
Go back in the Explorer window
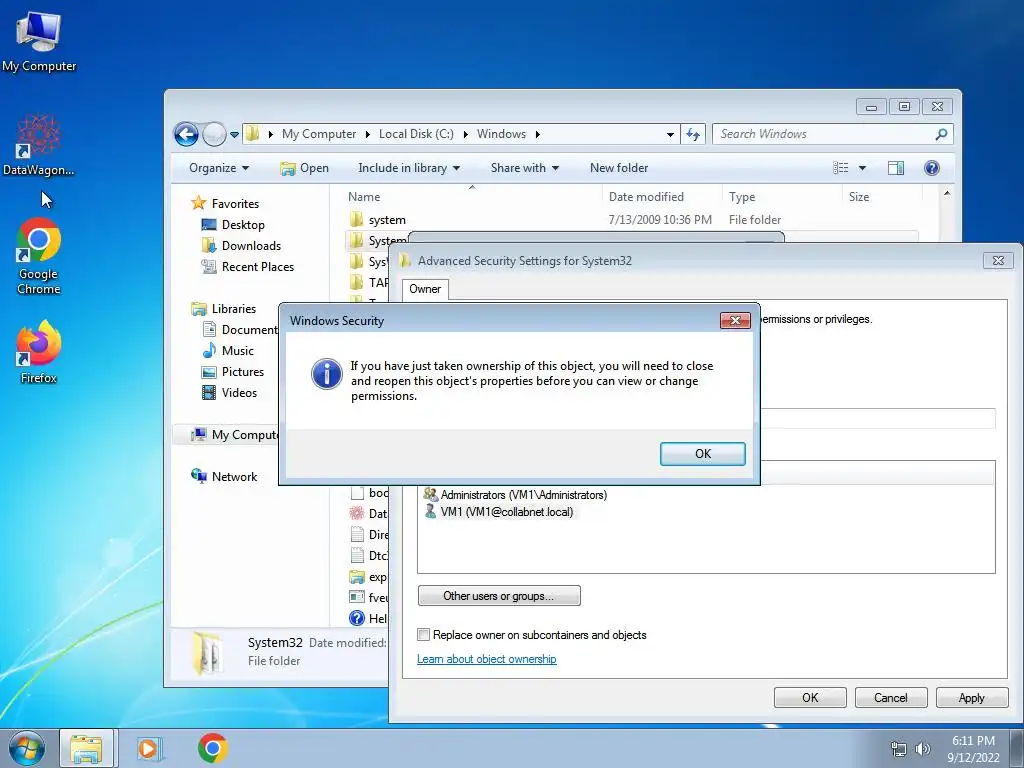pyautogui.click(x=186, y=135)
